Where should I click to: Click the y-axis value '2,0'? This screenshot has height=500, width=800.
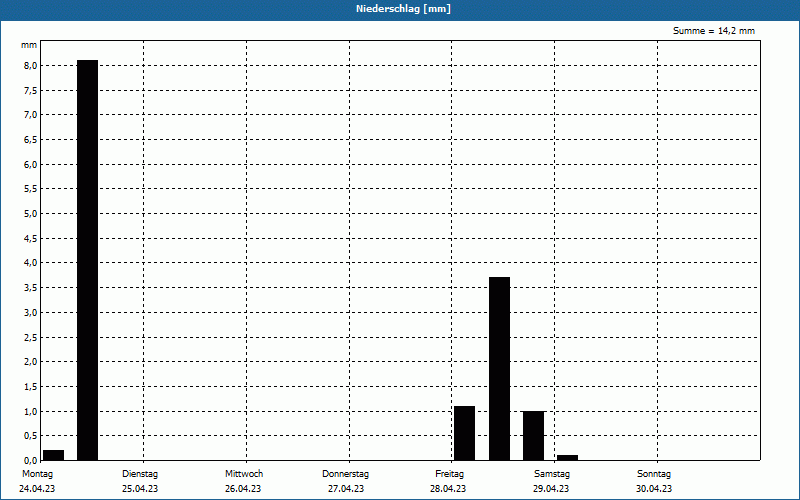tap(30, 362)
